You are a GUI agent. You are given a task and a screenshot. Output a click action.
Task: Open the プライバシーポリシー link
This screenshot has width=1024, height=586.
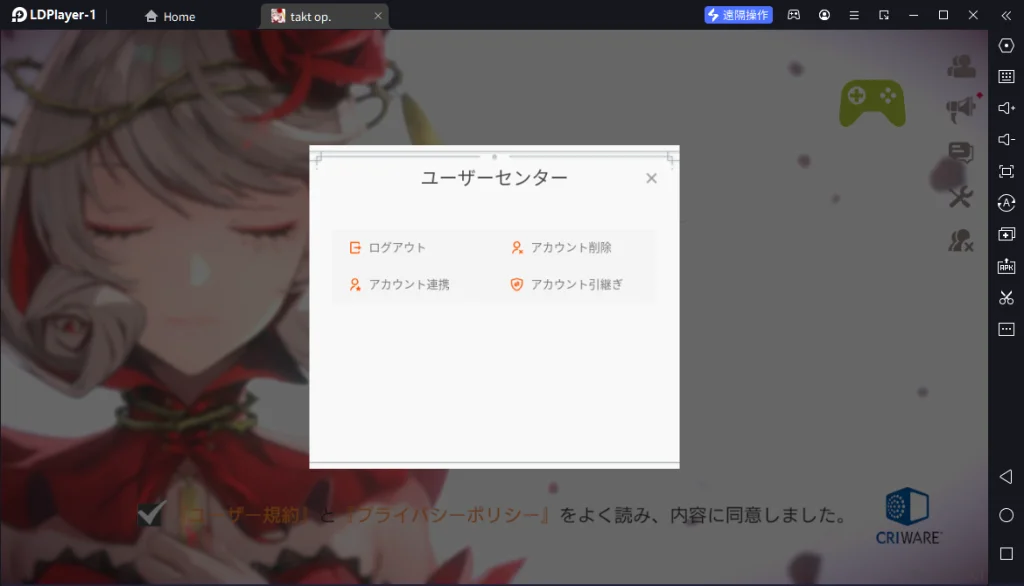tap(446, 515)
